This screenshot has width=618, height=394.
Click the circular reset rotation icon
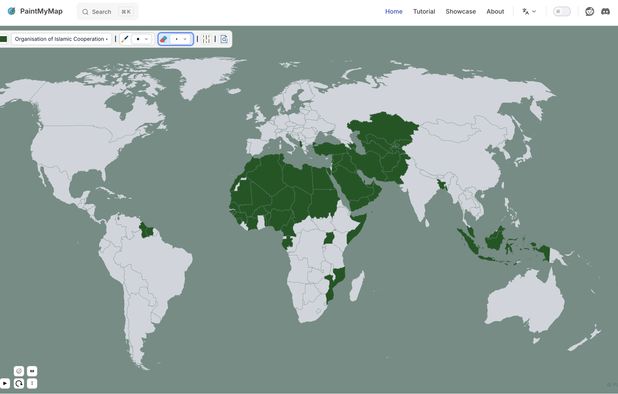(x=19, y=383)
